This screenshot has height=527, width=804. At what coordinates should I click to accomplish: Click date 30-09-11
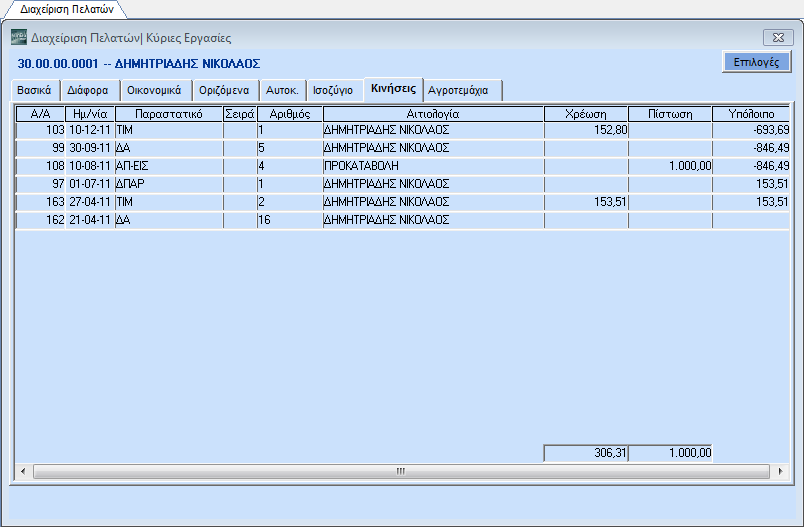coord(90,148)
